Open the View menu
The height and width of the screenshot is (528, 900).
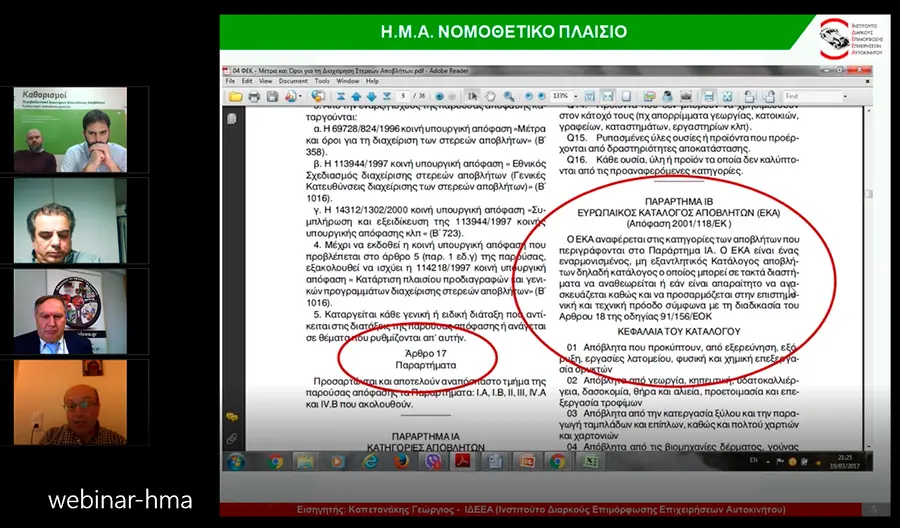tap(265, 81)
